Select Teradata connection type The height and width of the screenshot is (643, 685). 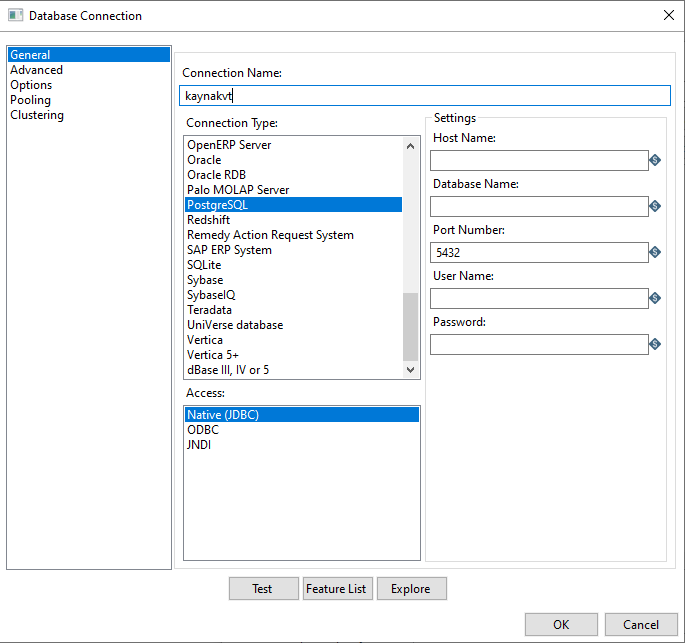coord(293,310)
